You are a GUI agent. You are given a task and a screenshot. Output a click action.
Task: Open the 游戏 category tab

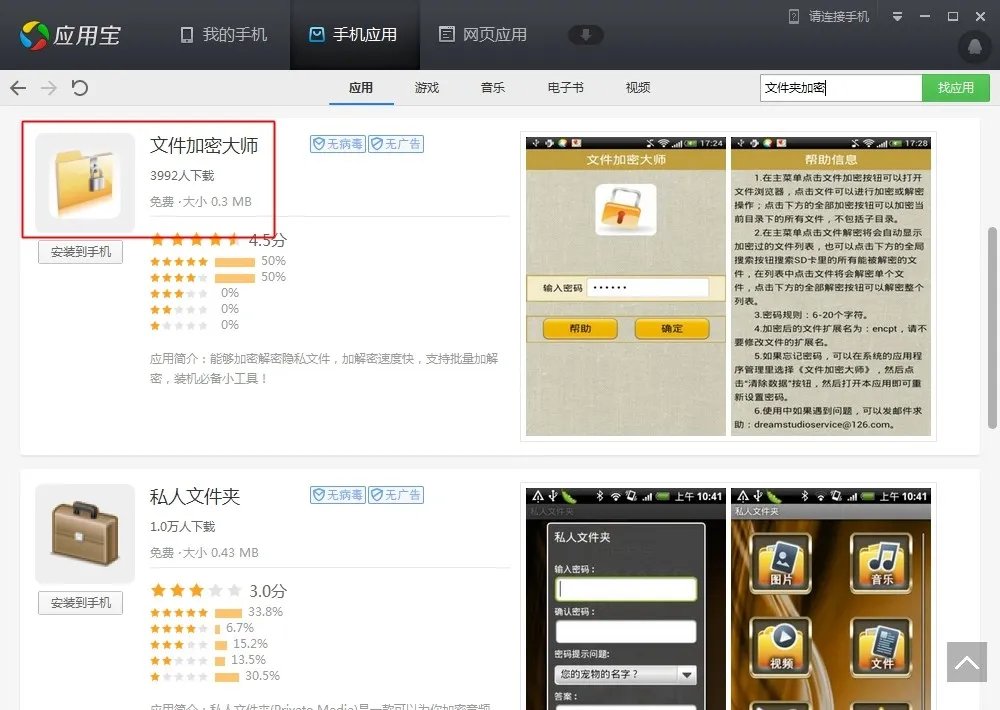(427, 88)
